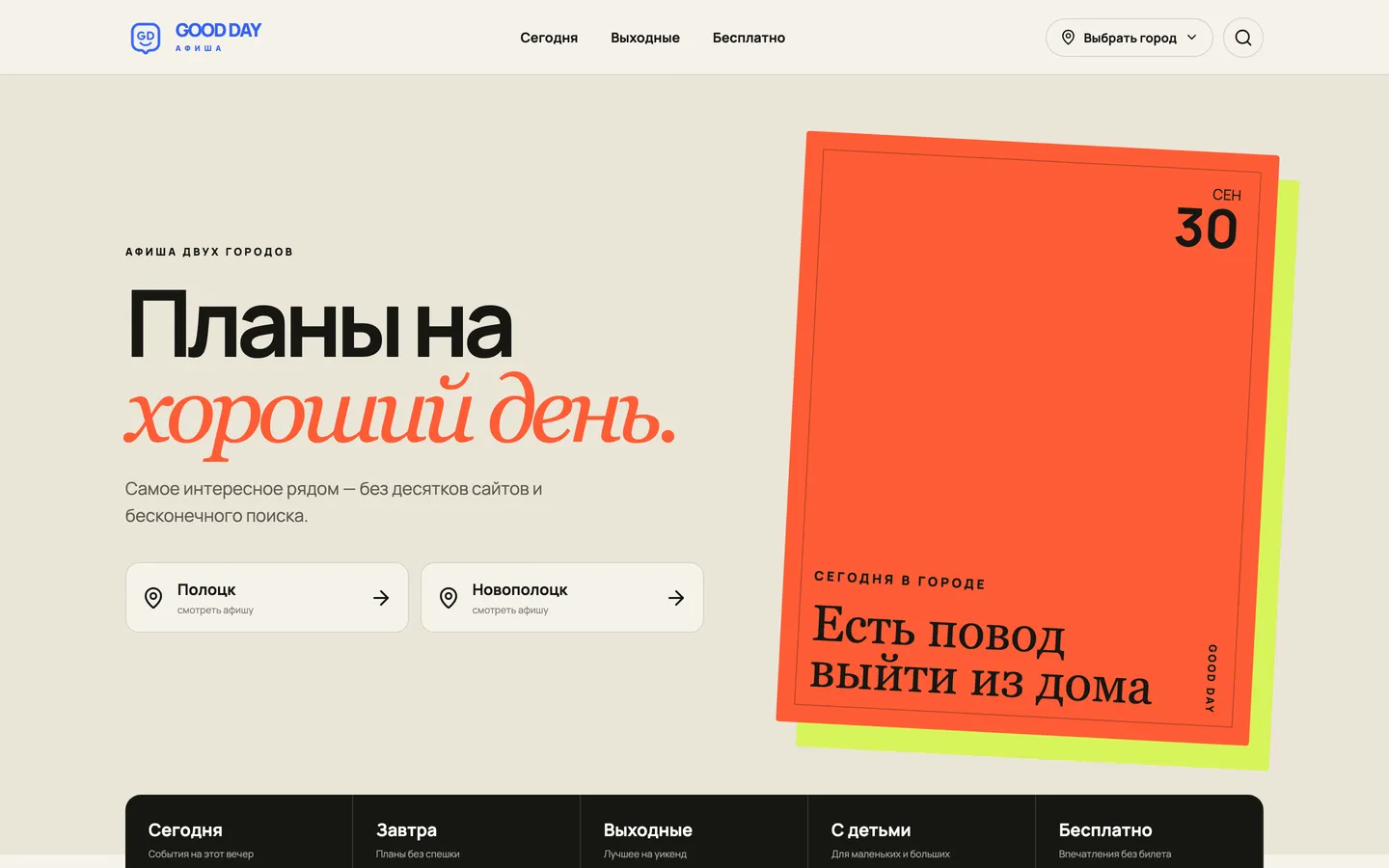This screenshot has height=868, width=1389.
Task: Click the arrow on Новополоцк card
Action: click(676, 598)
